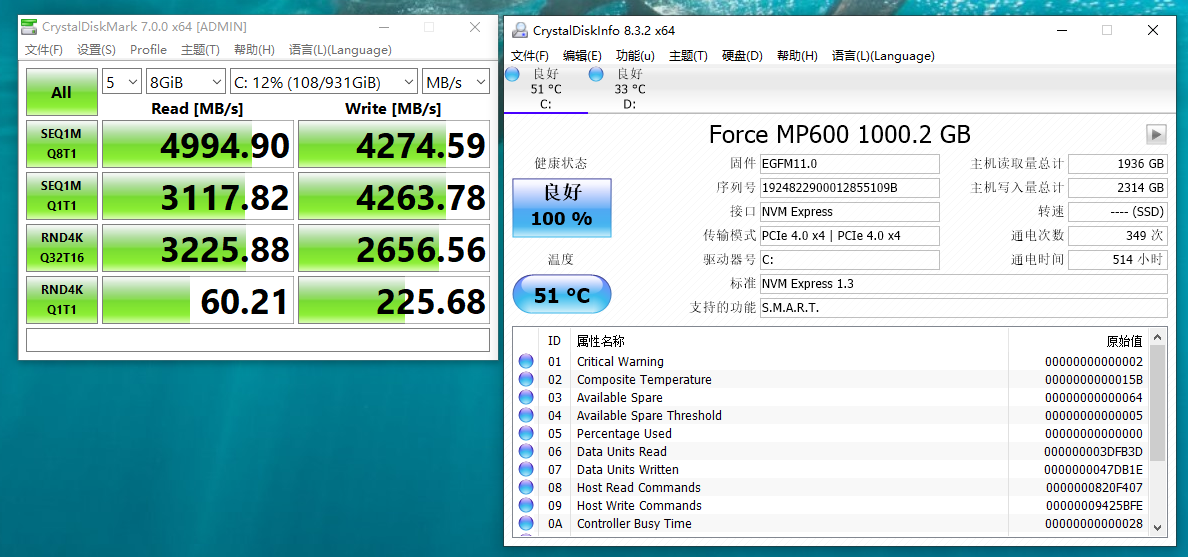Viewport: 1188px width, 557px height.
Task: Click the 良好 100 % health status button
Action: [561, 208]
